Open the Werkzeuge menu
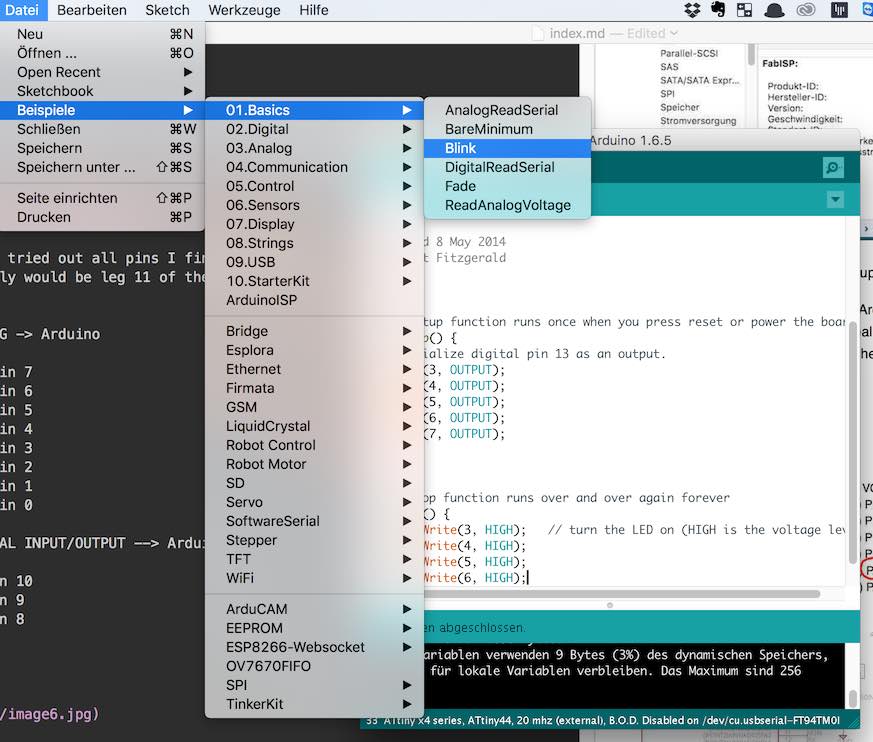 [244, 10]
